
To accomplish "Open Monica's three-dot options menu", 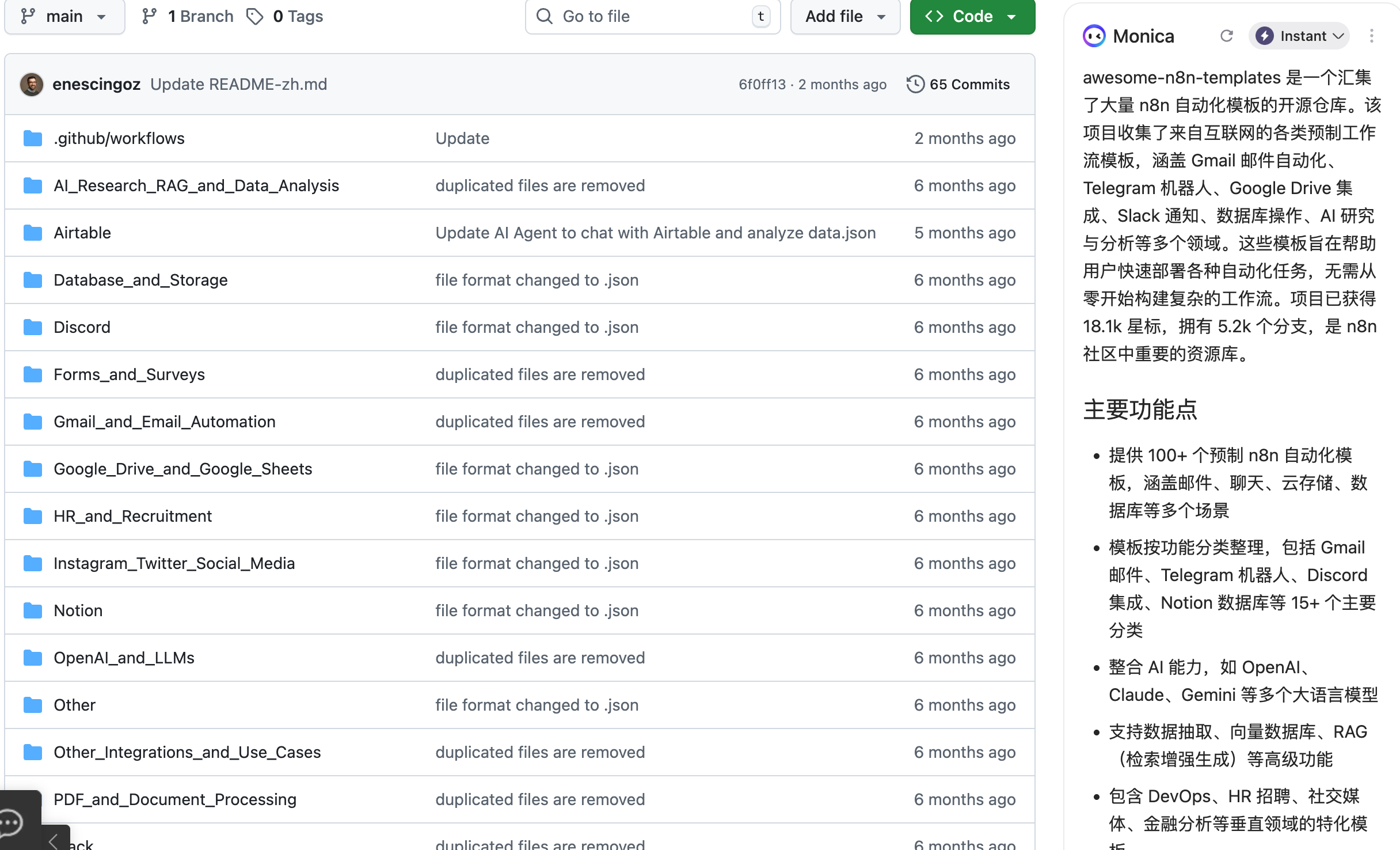I will pos(1371,36).
